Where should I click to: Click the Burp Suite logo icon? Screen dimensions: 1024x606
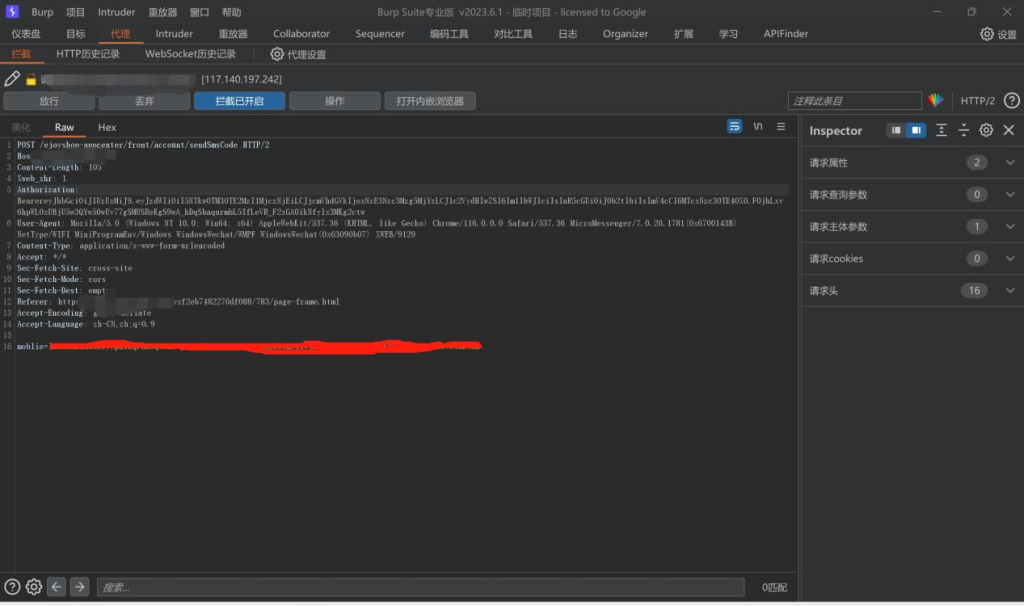tap(12, 12)
